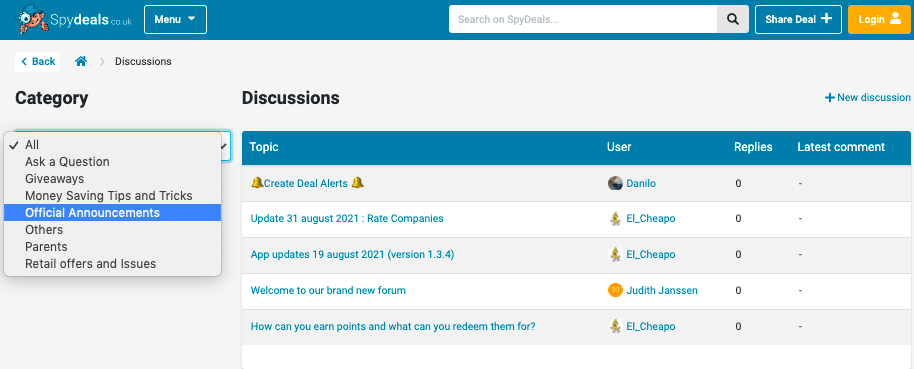This screenshot has height=369, width=914.
Task: Click the Share Deal button
Action: point(799,19)
